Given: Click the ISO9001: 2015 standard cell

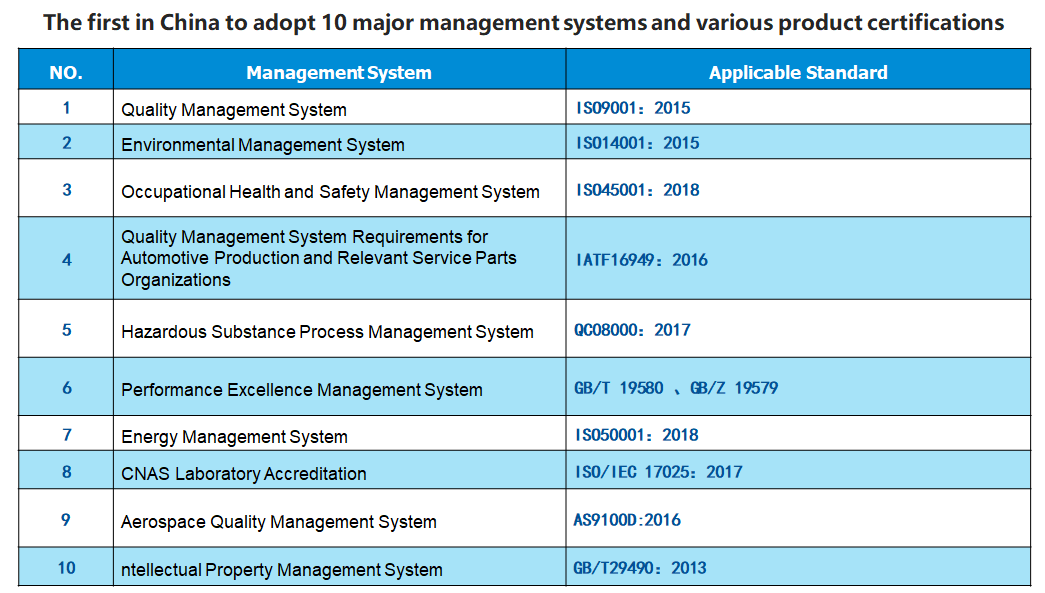Looking at the screenshot, I should point(798,107).
